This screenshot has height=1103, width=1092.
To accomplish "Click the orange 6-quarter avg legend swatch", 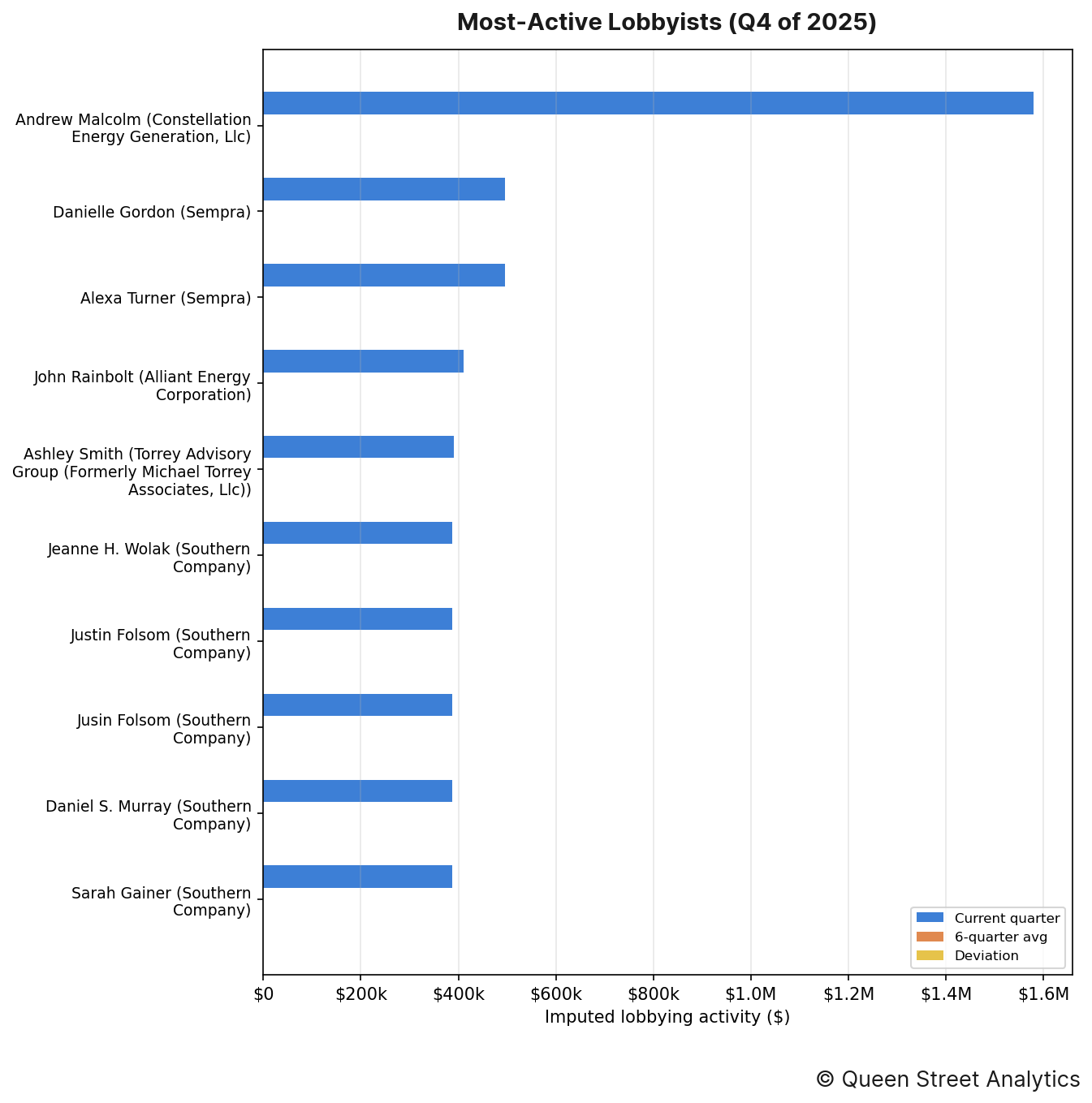I will (930, 937).
